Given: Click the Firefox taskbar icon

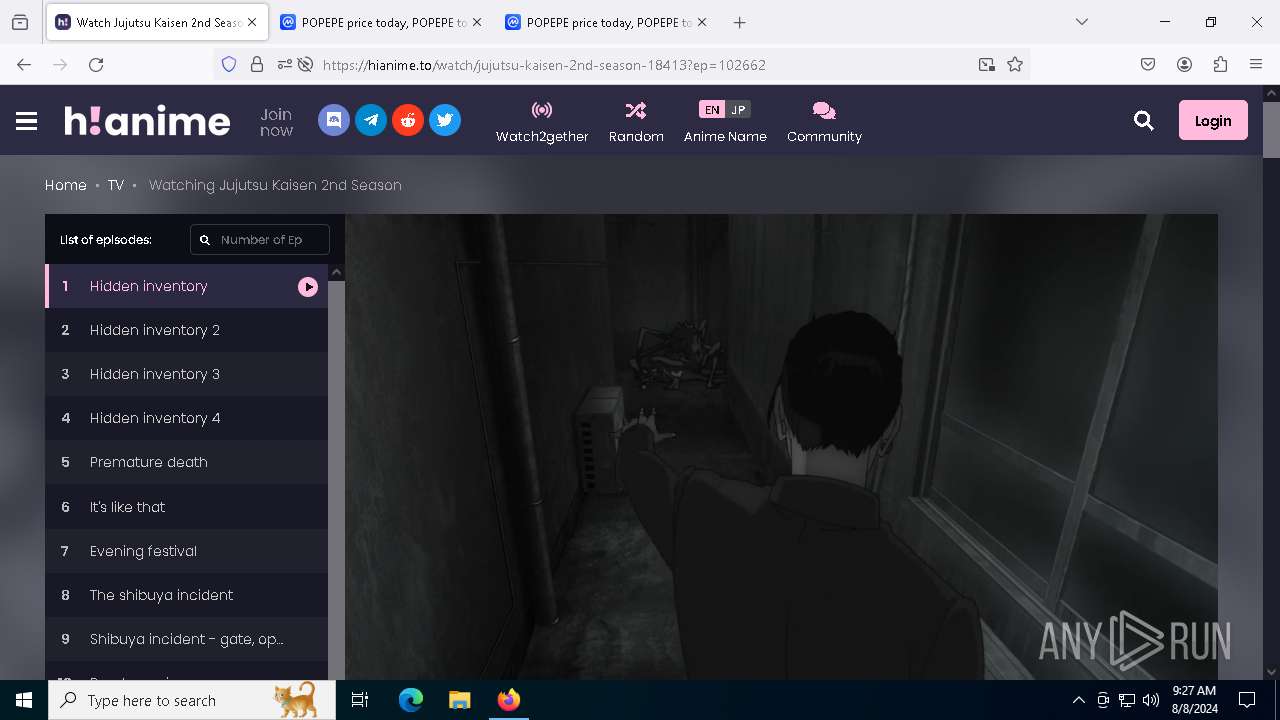Looking at the screenshot, I should [508, 700].
